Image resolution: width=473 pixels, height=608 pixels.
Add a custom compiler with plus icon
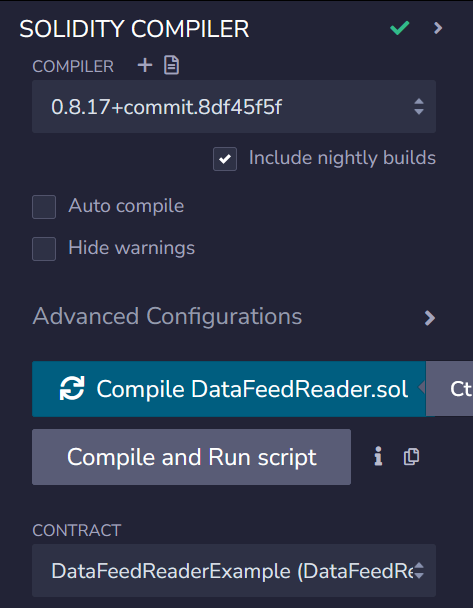click(145, 65)
